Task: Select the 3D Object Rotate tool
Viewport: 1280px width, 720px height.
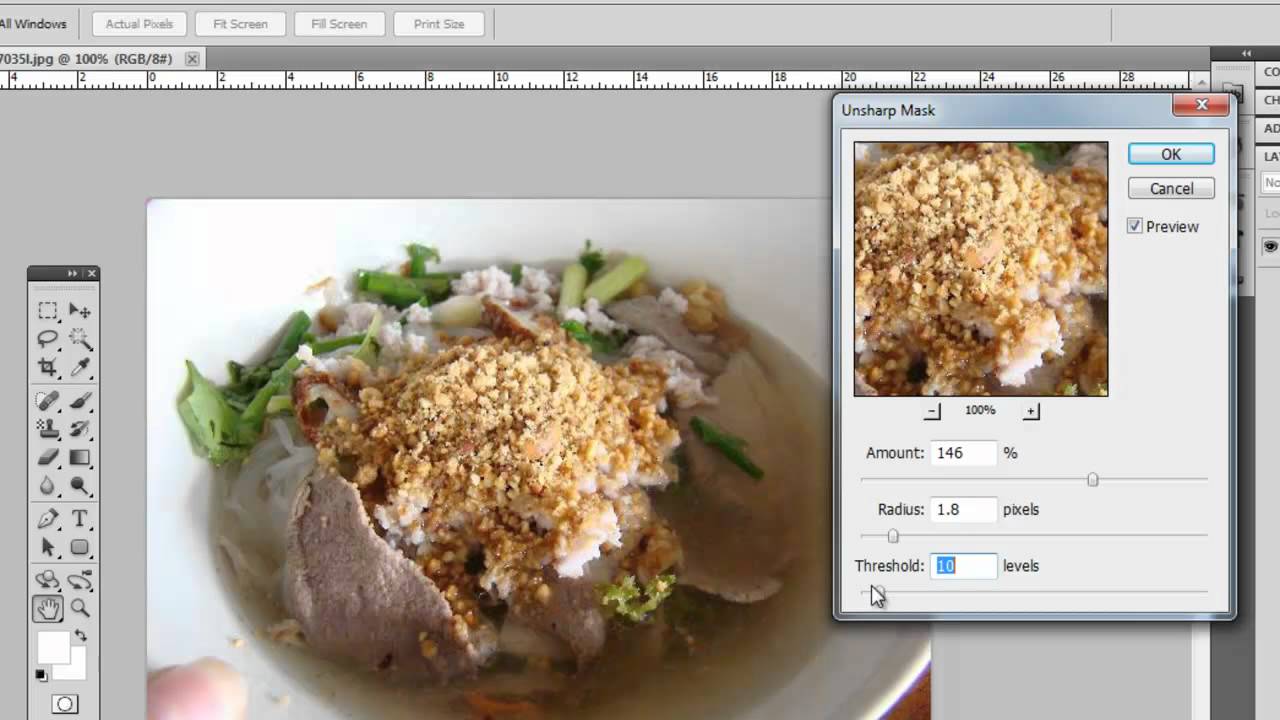Action: (x=47, y=580)
